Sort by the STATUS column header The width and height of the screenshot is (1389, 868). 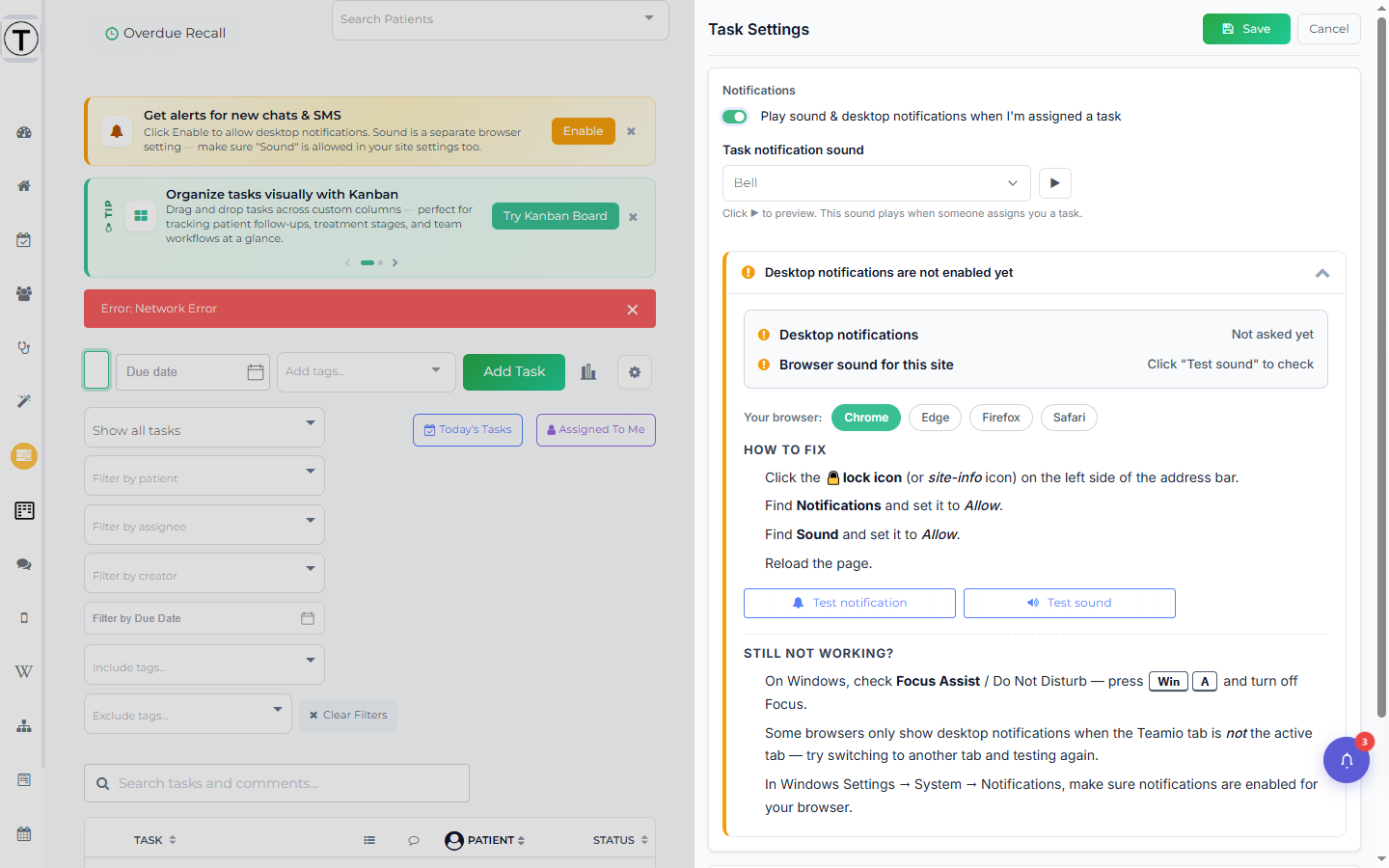tap(620, 840)
